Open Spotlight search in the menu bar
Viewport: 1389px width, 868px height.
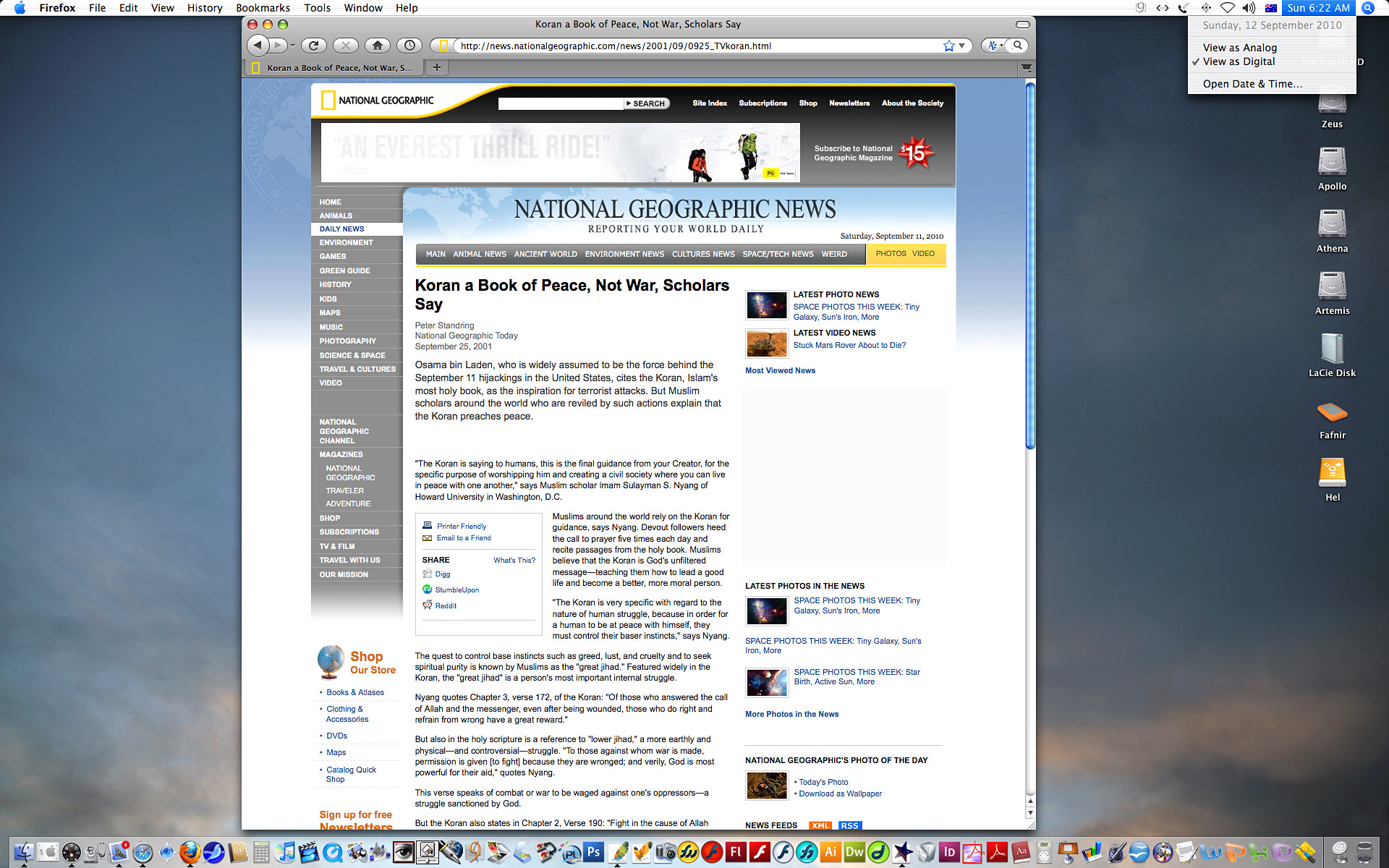[x=1367, y=8]
